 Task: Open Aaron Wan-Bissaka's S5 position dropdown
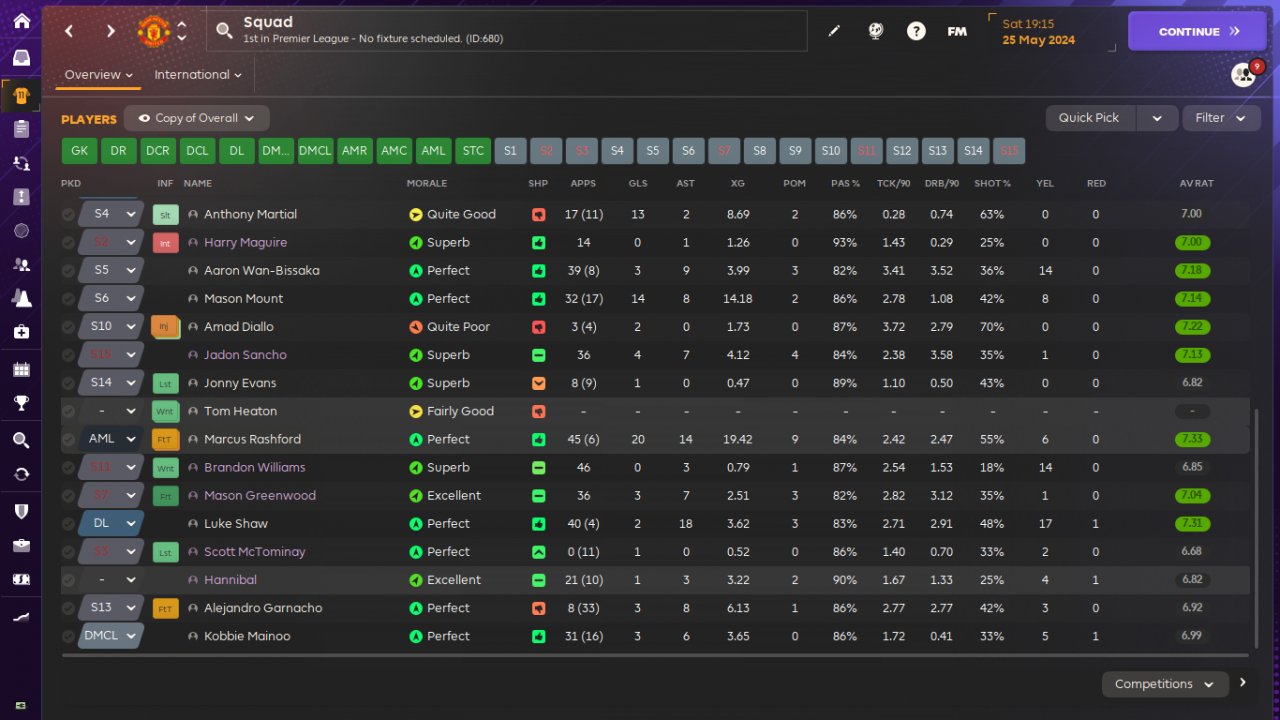[111, 271]
